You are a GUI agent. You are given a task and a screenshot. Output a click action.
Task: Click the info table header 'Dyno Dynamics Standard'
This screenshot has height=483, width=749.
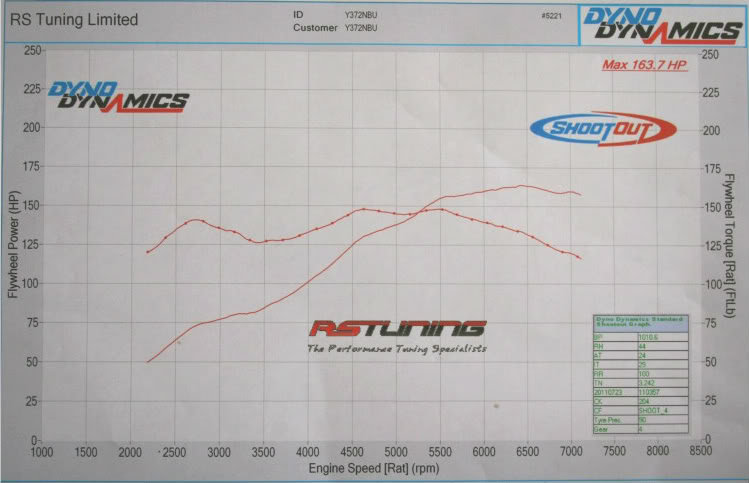tap(638, 323)
